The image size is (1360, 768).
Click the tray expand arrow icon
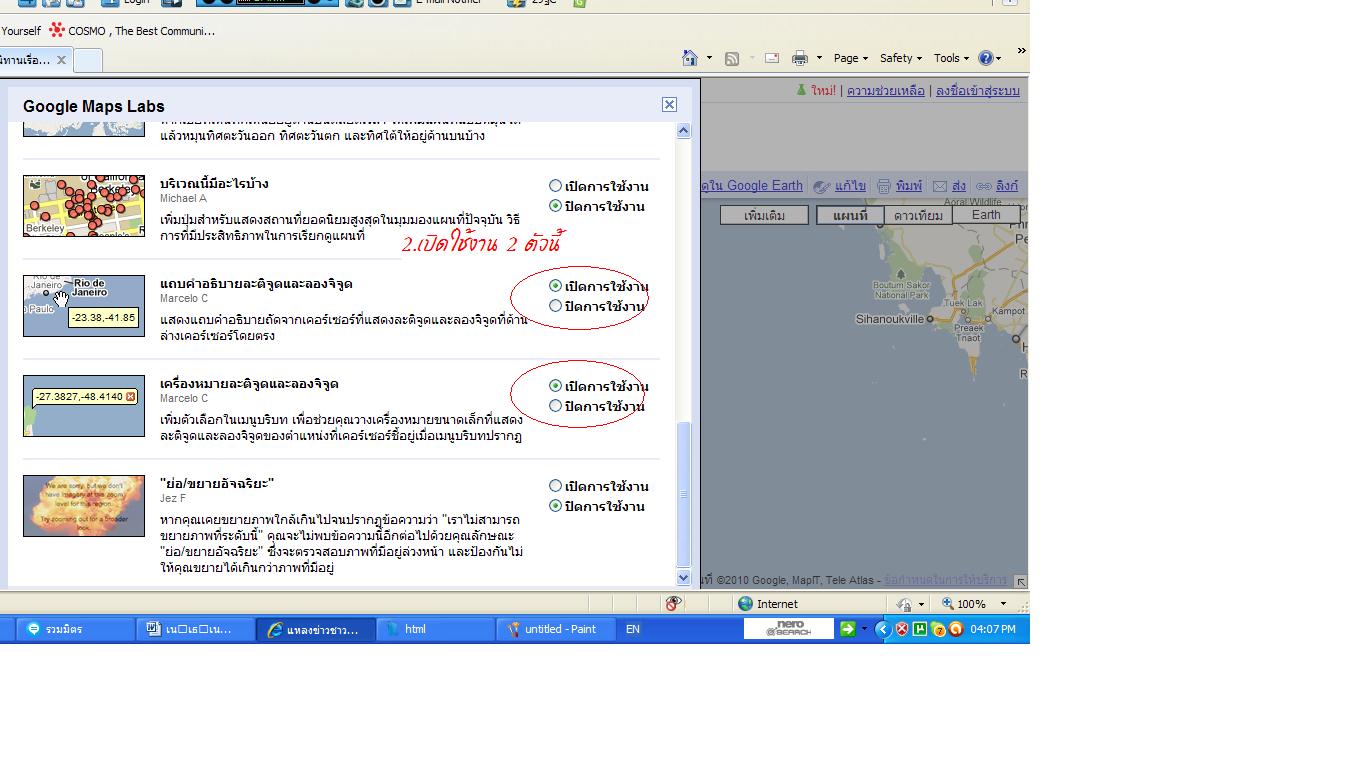click(883, 629)
